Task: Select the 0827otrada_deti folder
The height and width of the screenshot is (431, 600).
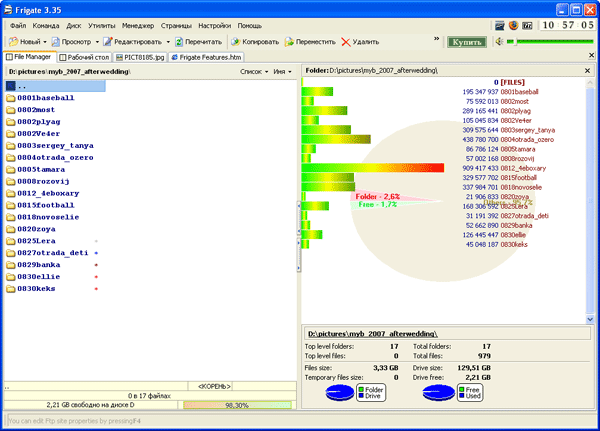Action: pyautogui.click(x=47, y=253)
